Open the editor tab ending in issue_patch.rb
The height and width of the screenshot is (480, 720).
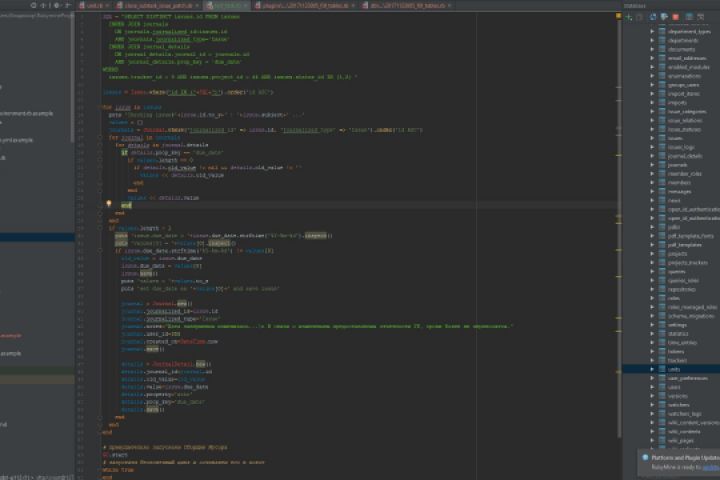point(158,6)
